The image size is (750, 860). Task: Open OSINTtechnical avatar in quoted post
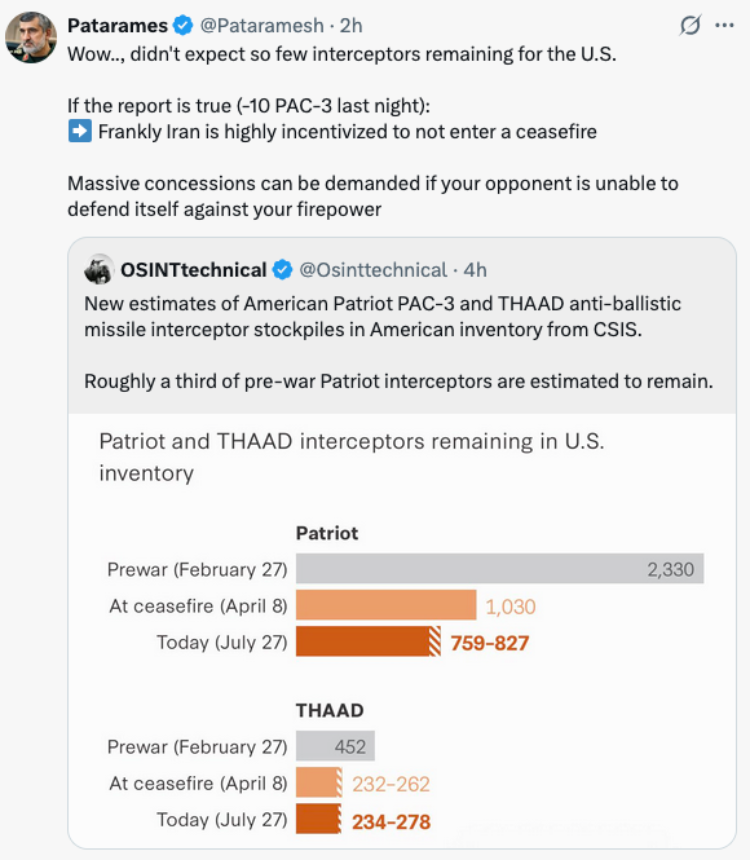click(99, 269)
